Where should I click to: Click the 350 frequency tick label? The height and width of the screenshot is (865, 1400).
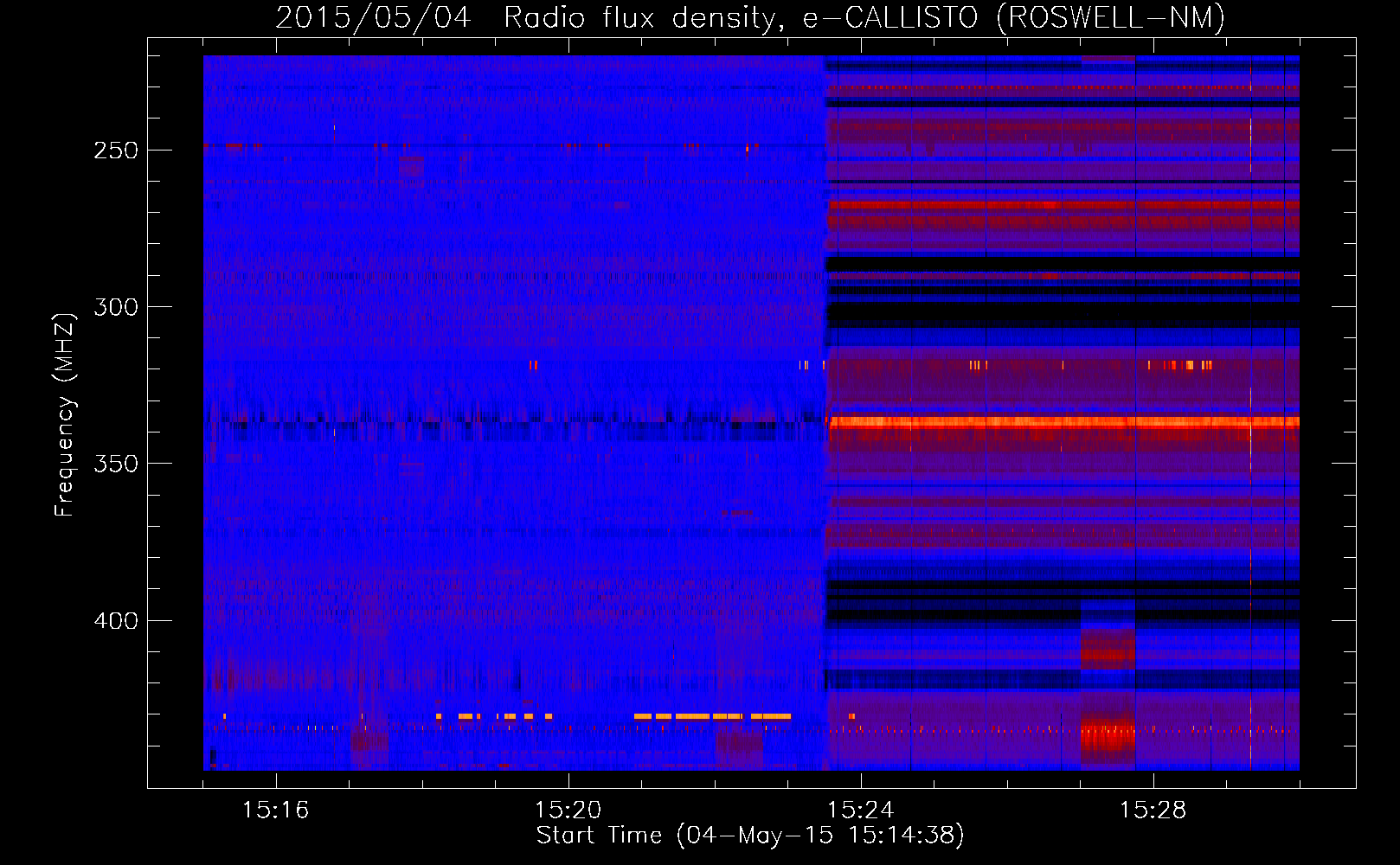(x=116, y=464)
